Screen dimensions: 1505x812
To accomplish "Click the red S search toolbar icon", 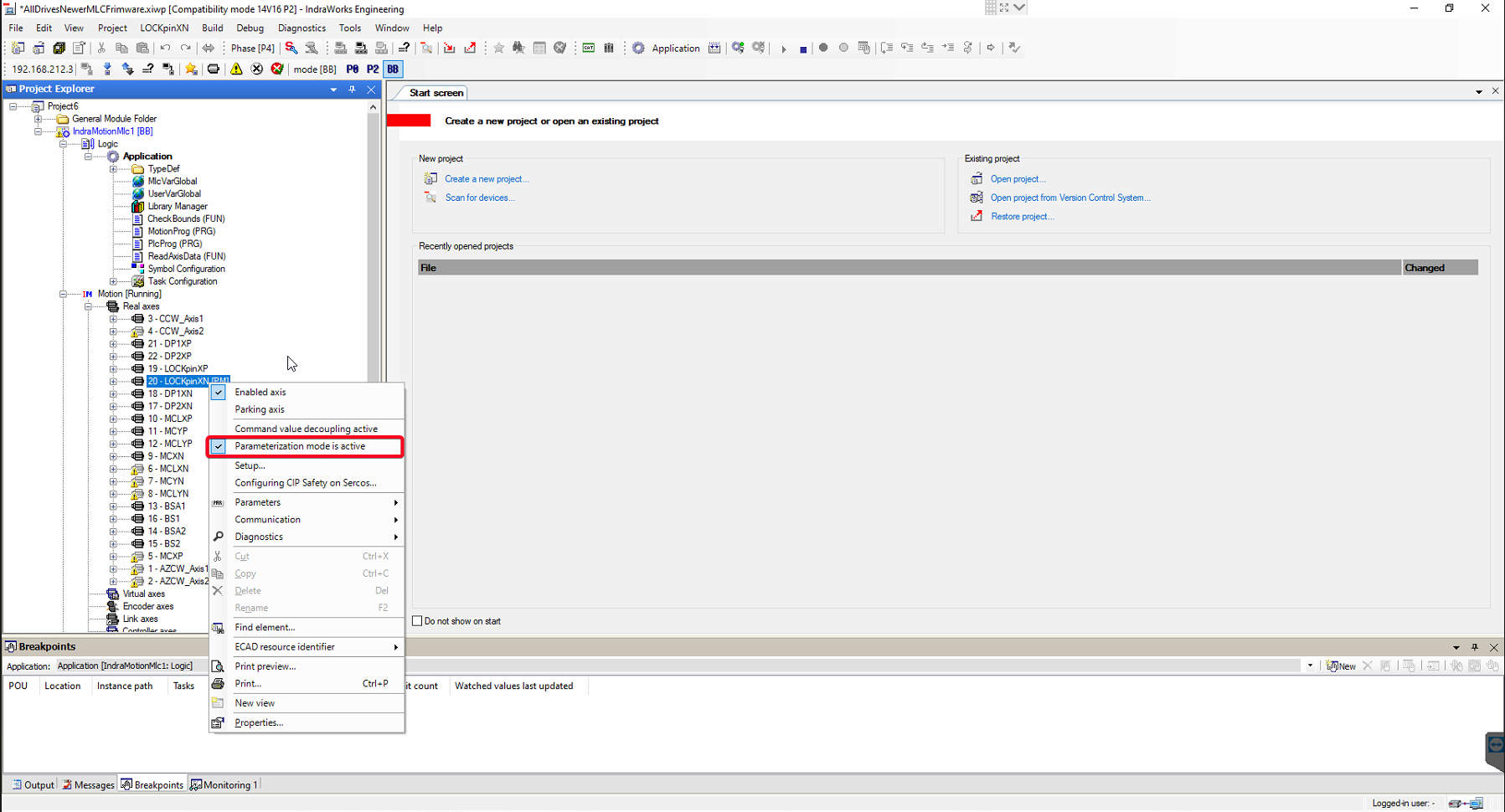I will [291, 49].
